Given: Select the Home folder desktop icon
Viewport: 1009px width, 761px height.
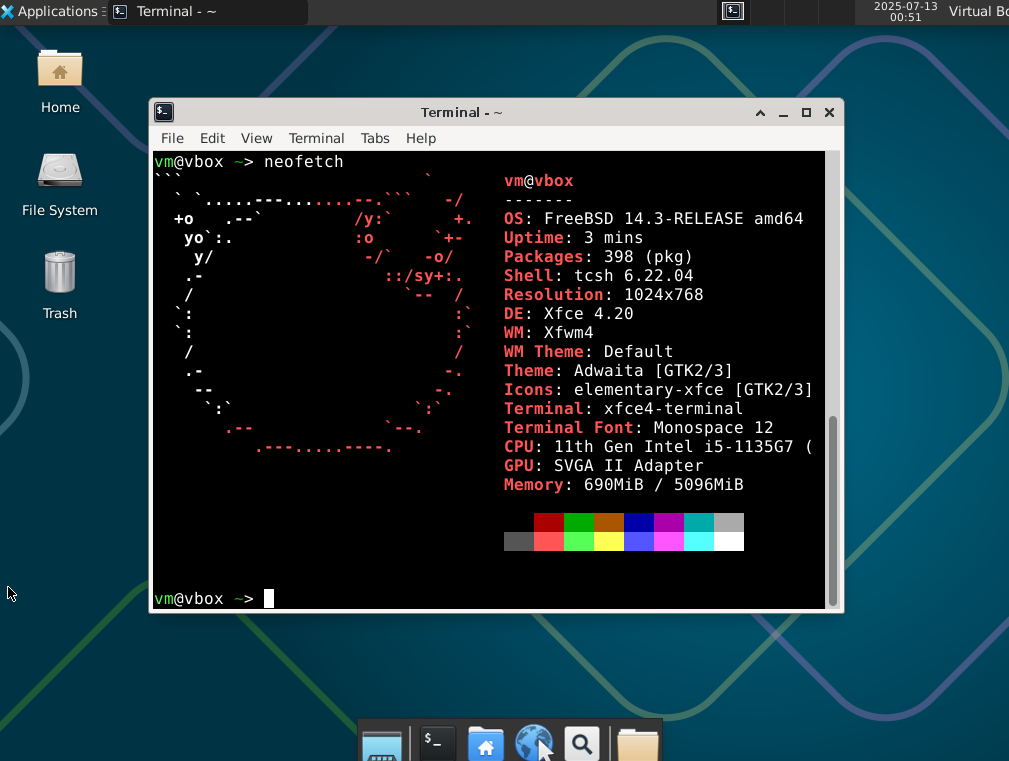Looking at the screenshot, I should 60,82.
